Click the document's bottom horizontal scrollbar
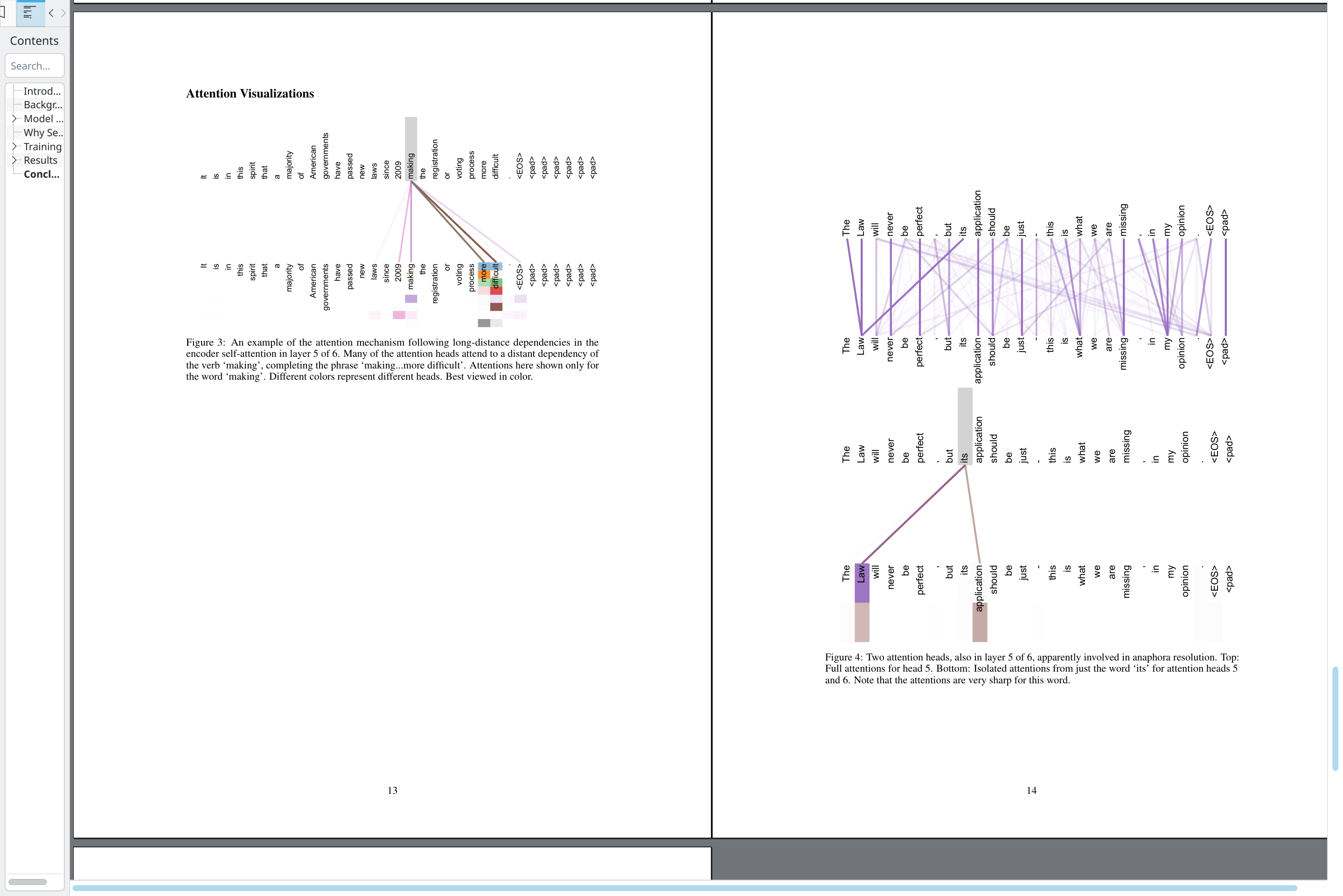The width and height of the screenshot is (1343, 896). tap(684, 888)
